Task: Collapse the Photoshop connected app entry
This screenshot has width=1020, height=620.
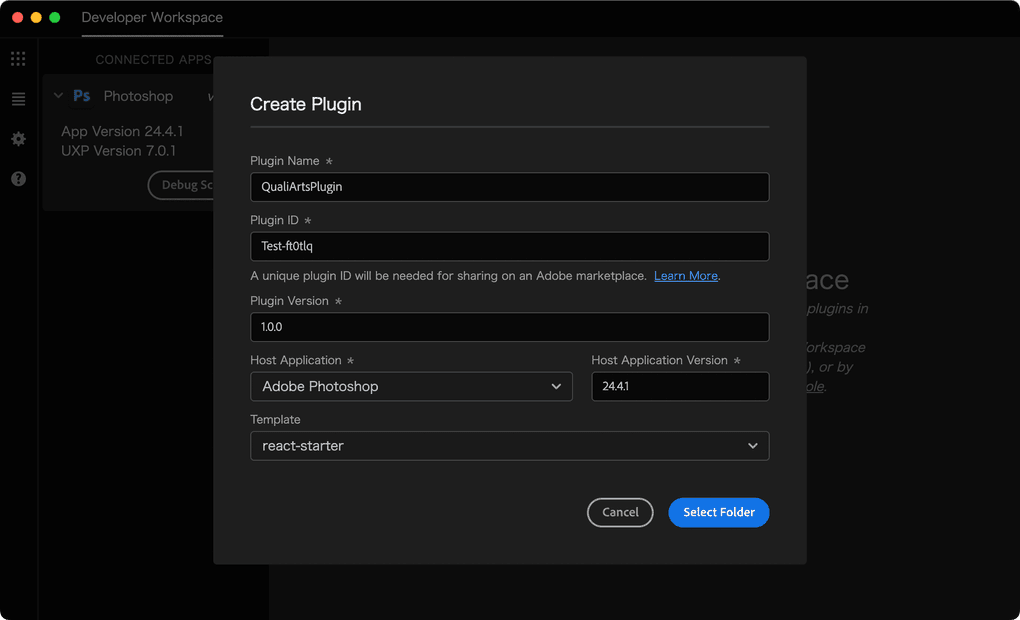Action: 58,96
